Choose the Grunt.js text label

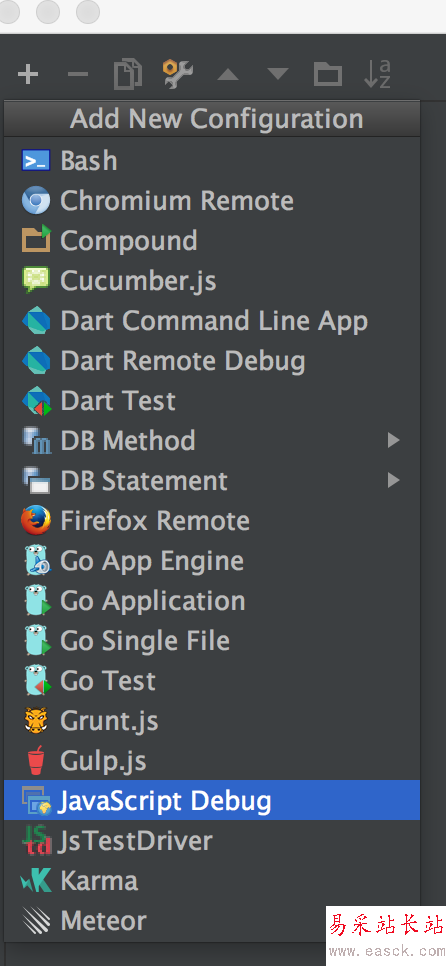point(110,721)
